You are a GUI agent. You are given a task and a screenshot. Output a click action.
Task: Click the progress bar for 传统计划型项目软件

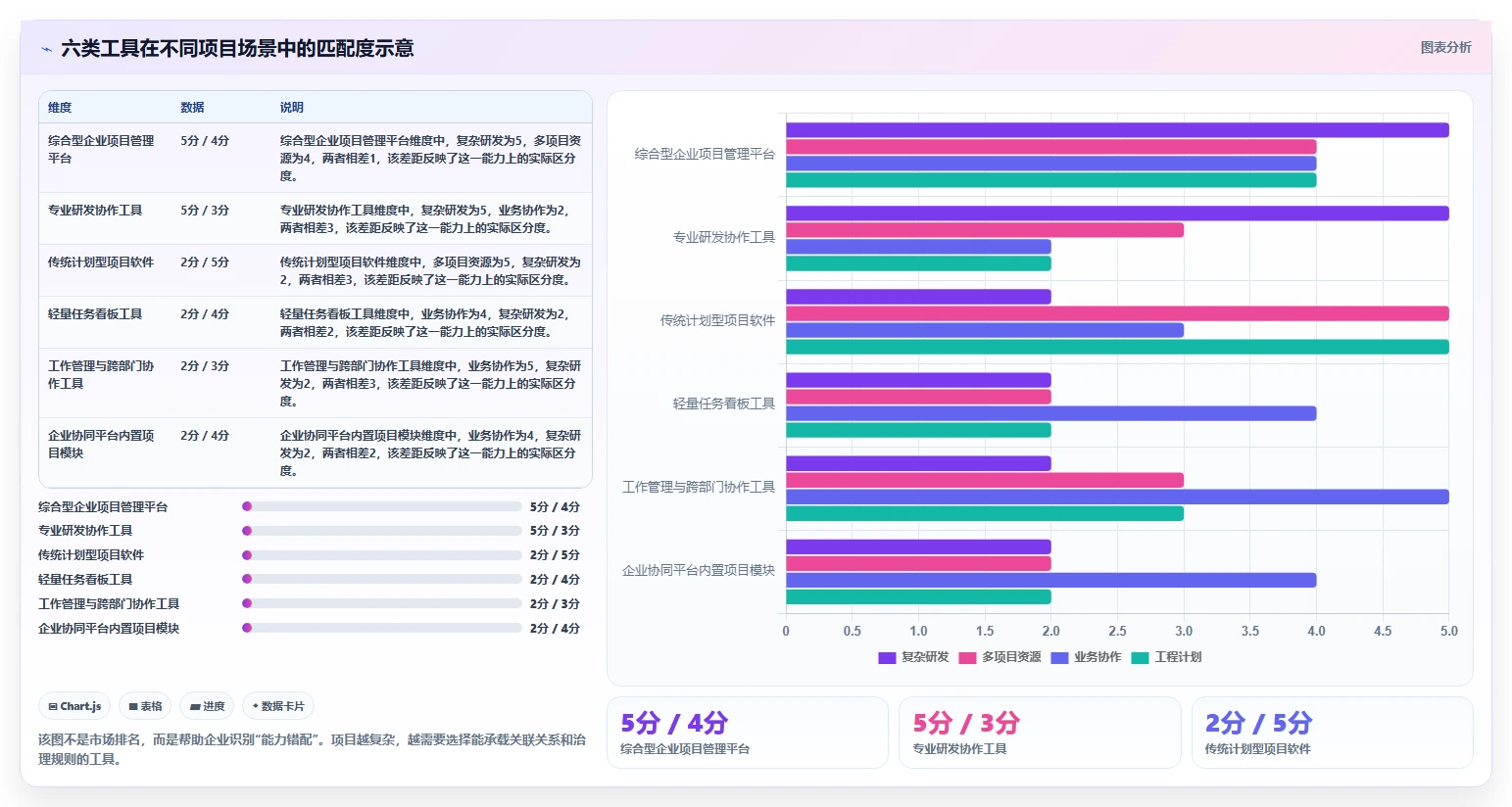382,555
